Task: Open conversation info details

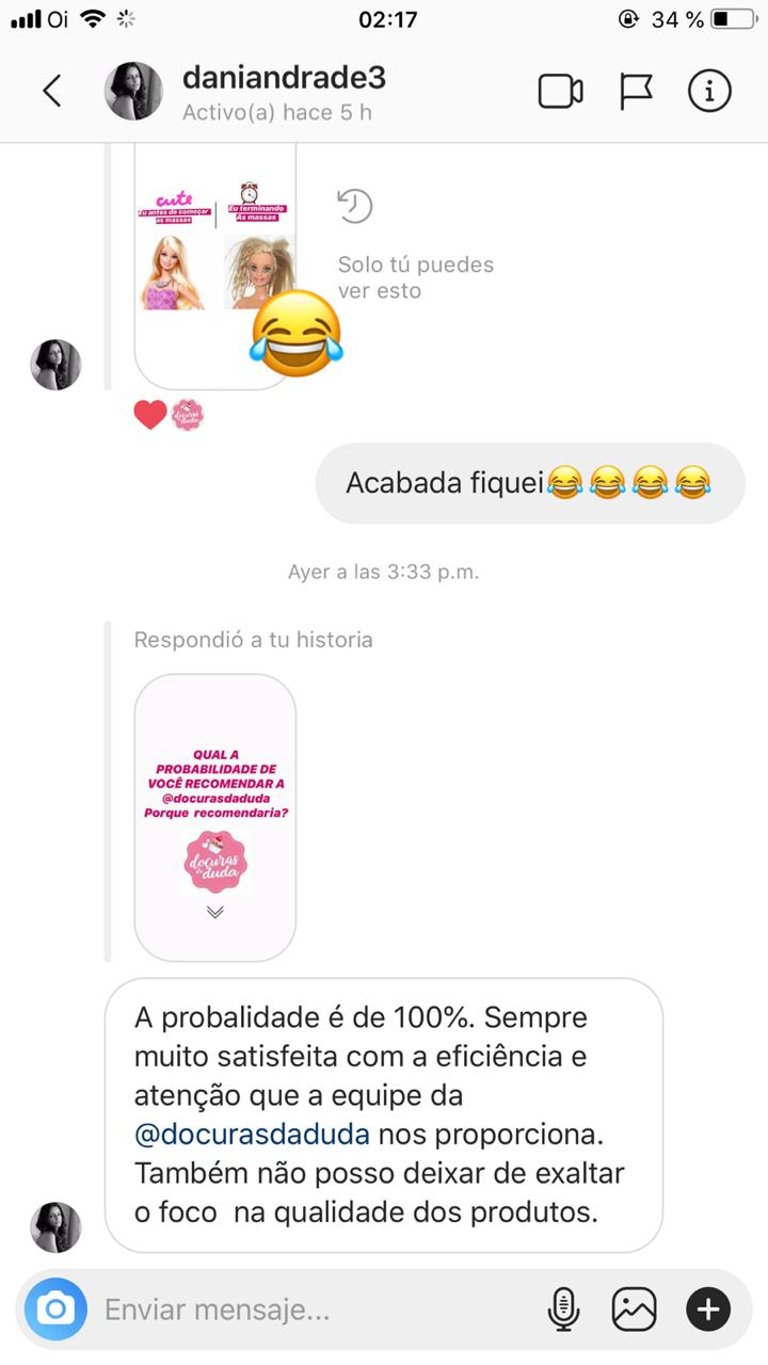Action: click(709, 91)
